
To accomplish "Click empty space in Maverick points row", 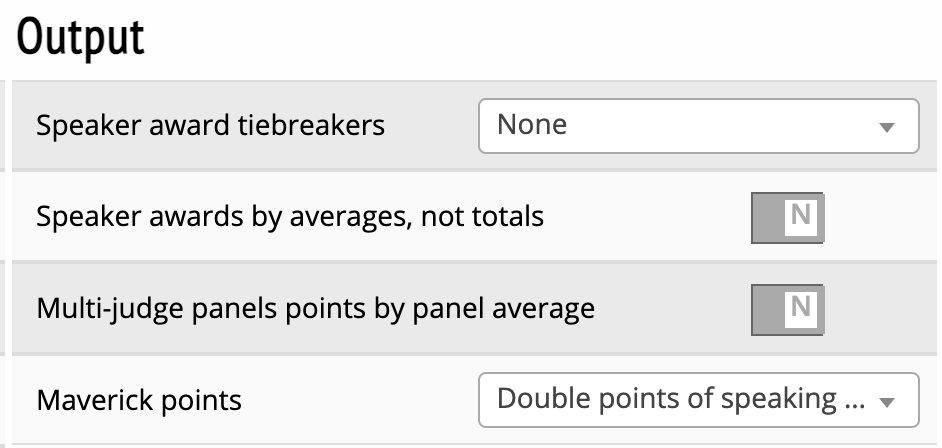I will click(360, 401).
